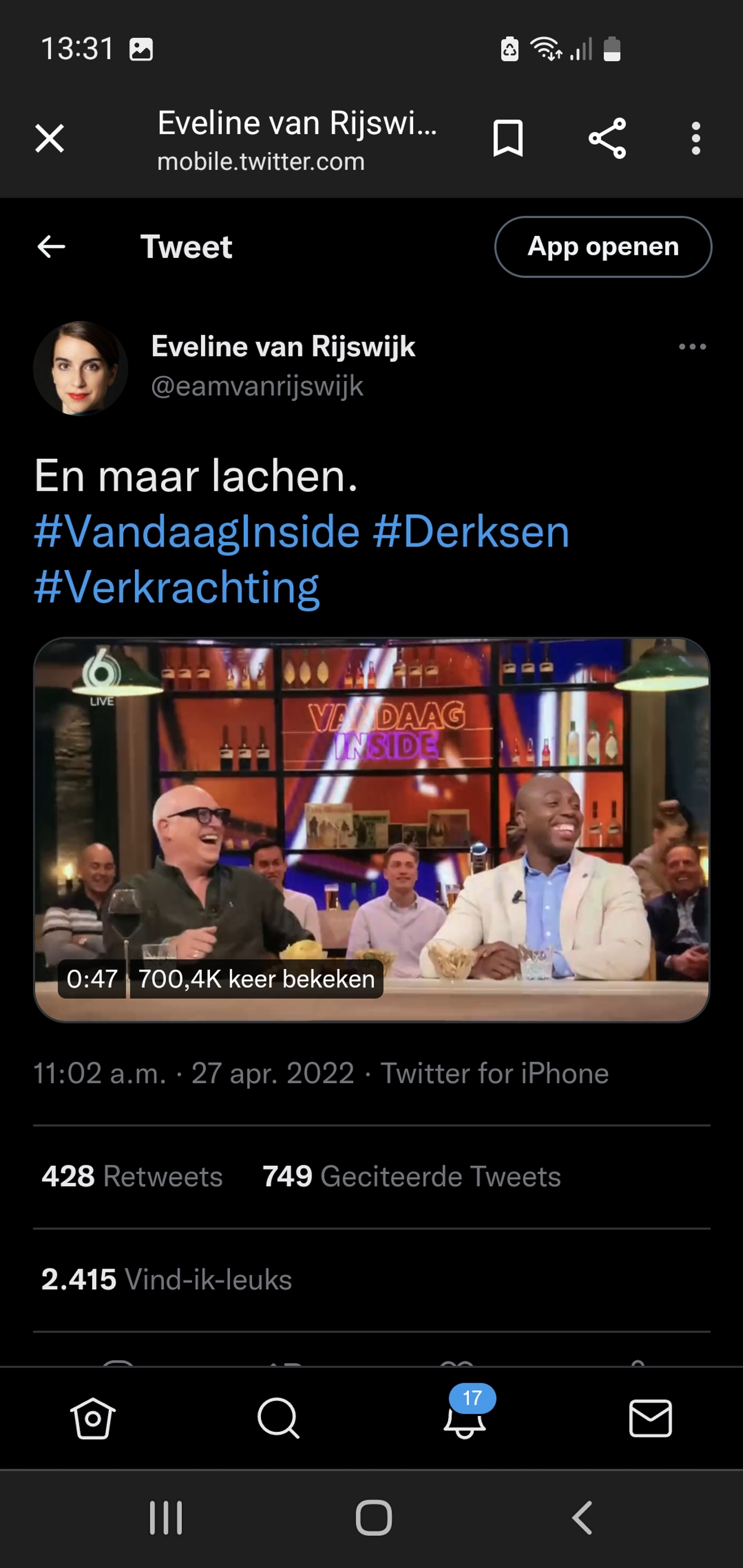743x1568 pixels.
Task: View the 749 Geciteerde Tweets
Action: pos(412,1176)
